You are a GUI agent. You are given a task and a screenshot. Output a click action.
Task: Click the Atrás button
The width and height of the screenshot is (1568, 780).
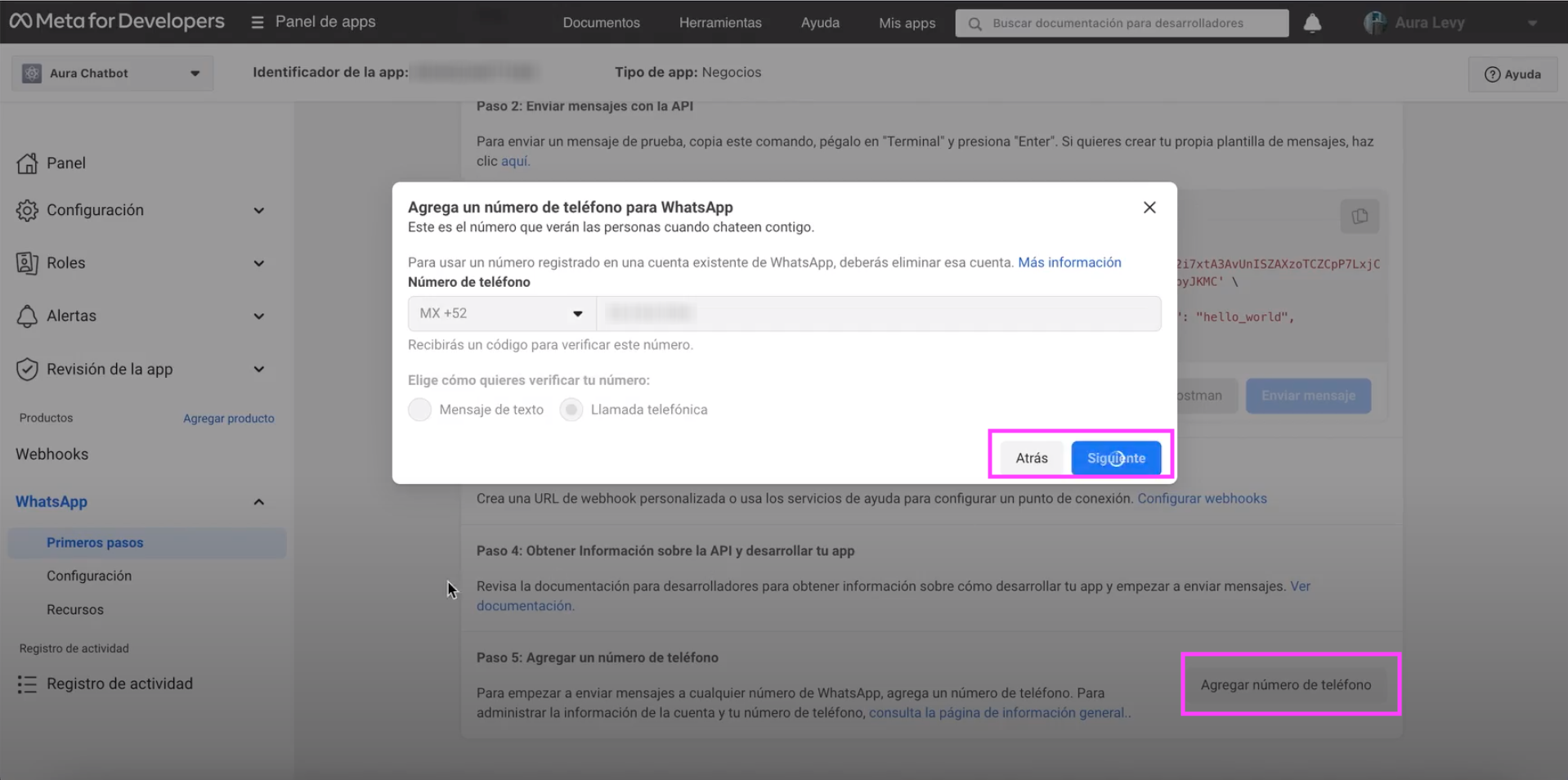coord(1032,459)
